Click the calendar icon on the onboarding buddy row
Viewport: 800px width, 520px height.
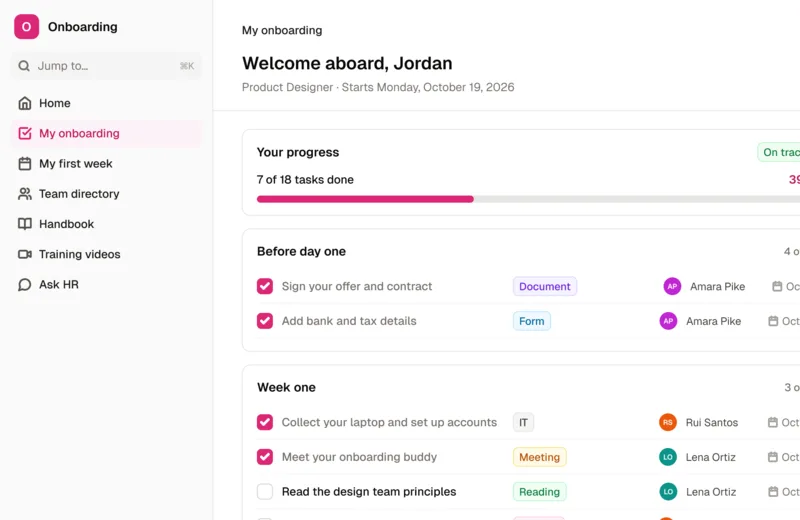[772, 457]
